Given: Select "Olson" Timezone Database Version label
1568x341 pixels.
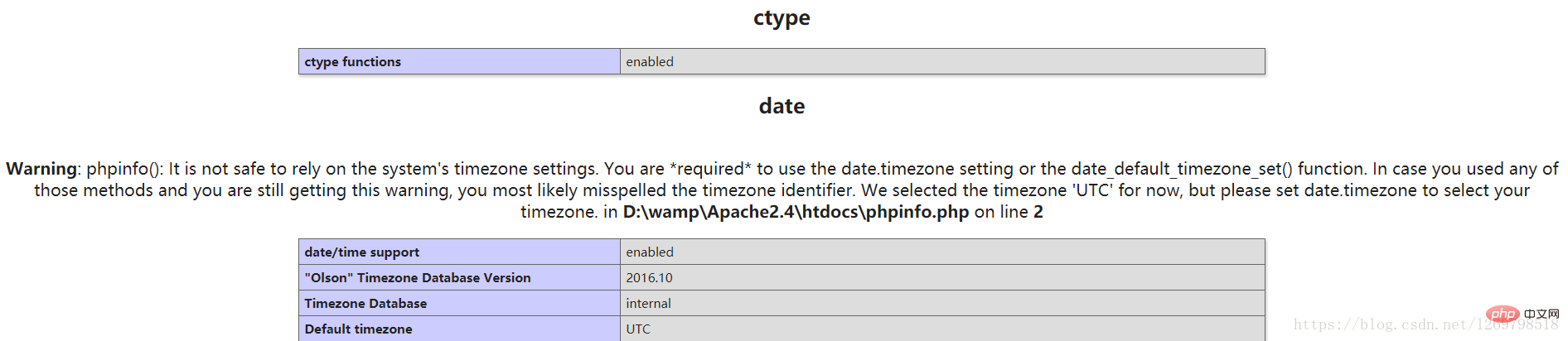Looking at the screenshot, I should 459,277.
